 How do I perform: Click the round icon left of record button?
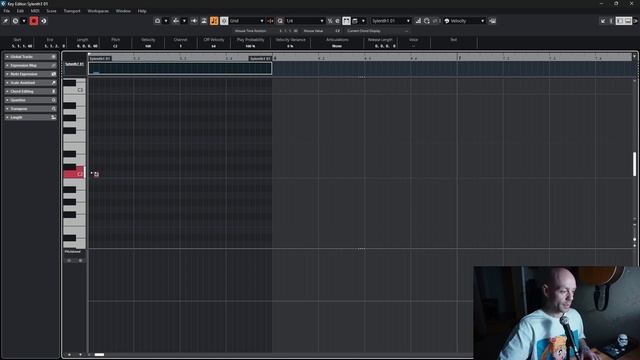tap(16, 21)
